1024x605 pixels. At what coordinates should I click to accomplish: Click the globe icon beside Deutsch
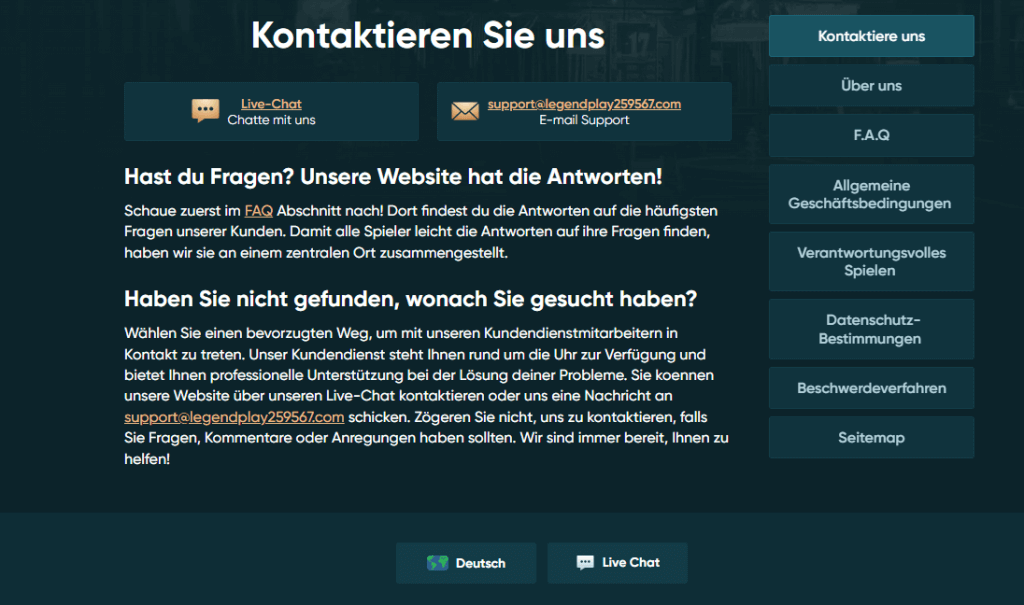pos(438,563)
